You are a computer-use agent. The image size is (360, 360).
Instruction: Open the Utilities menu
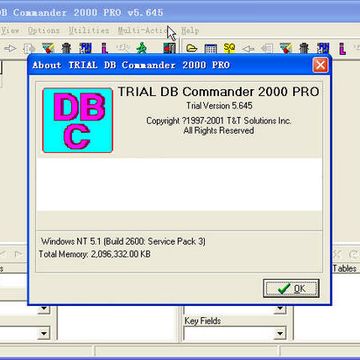(x=89, y=31)
